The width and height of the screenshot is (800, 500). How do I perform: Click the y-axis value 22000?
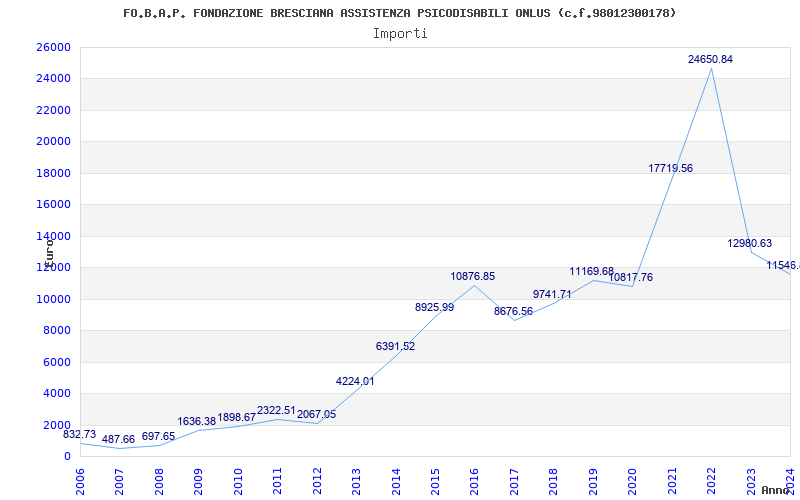tap(53, 110)
